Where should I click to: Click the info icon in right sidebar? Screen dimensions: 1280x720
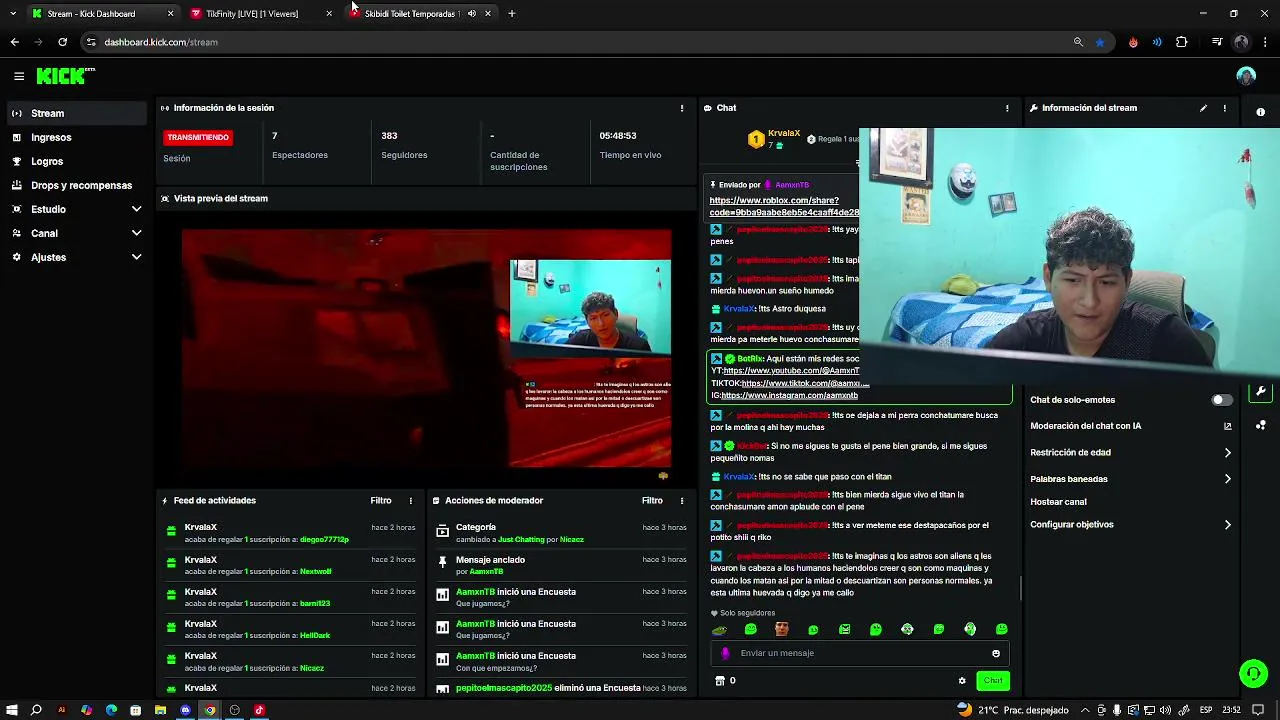point(1260,112)
